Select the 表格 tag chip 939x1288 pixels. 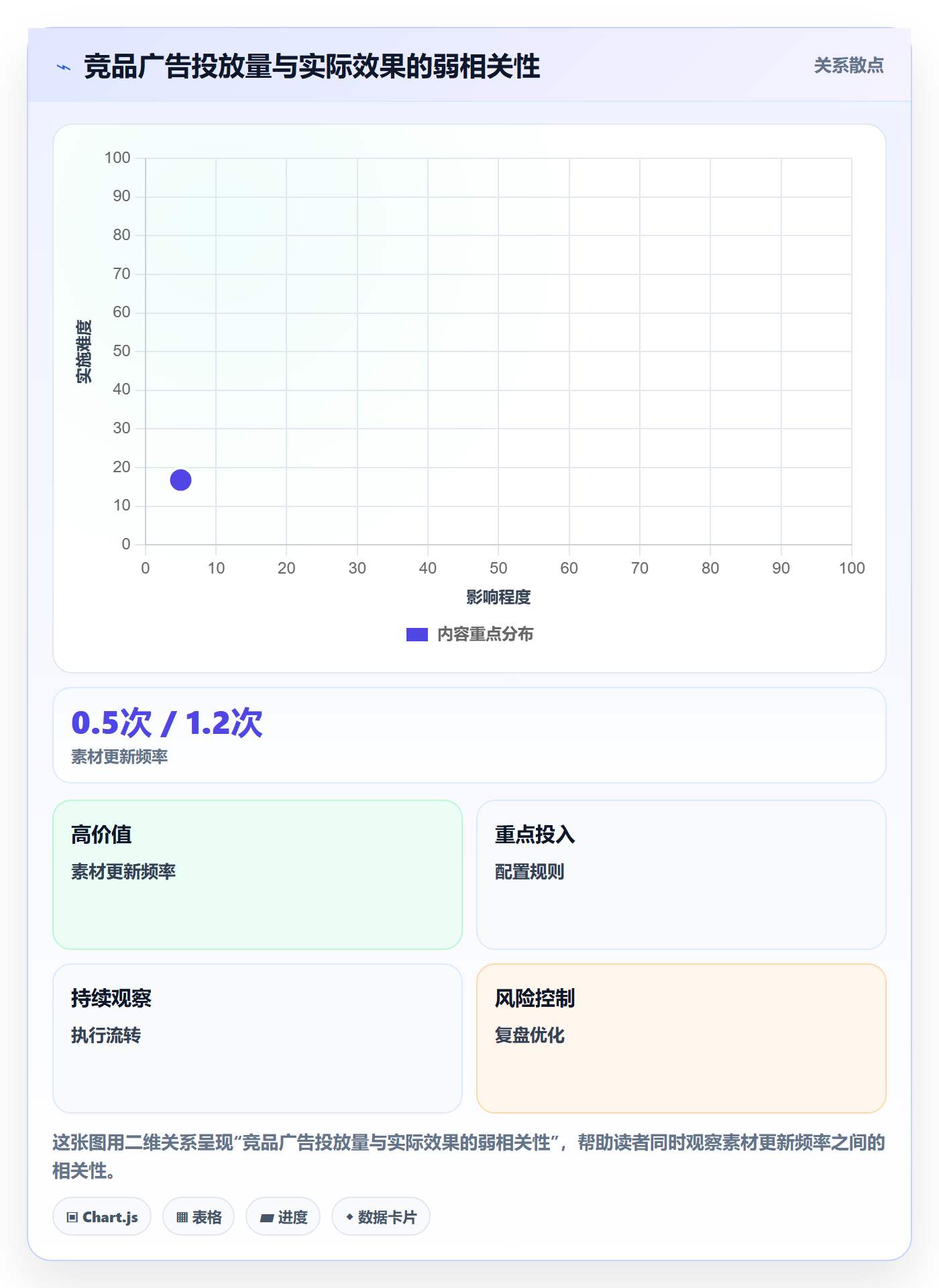(199, 1216)
